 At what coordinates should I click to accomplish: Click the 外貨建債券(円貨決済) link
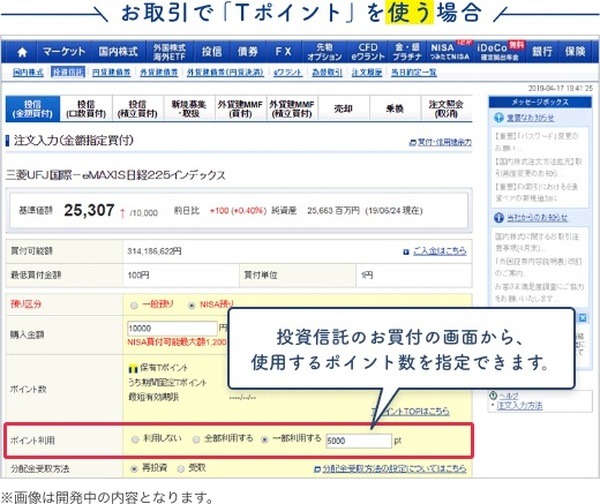pyautogui.click(x=225, y=72)
